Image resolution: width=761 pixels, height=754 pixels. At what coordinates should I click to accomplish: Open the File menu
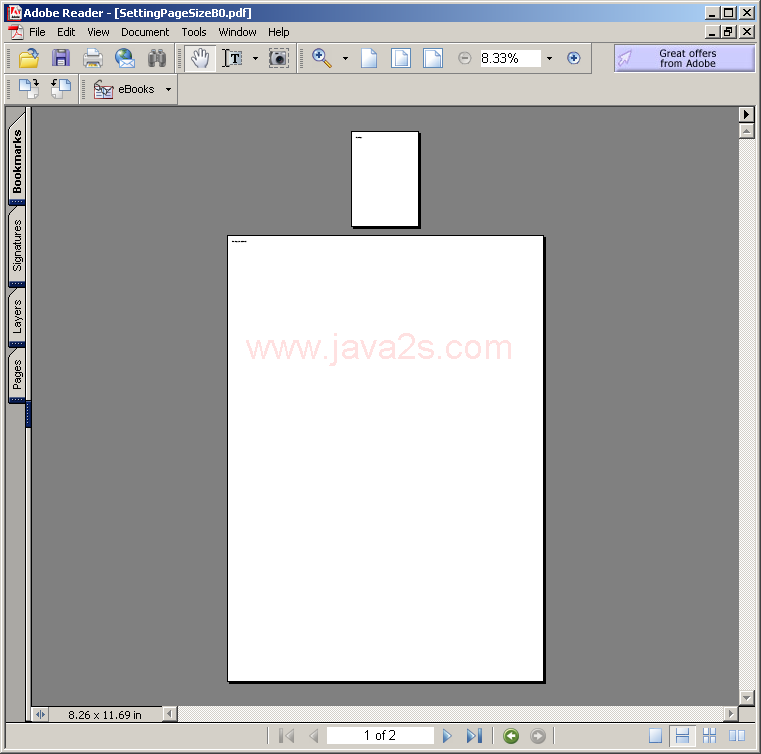tap(37, 32)
